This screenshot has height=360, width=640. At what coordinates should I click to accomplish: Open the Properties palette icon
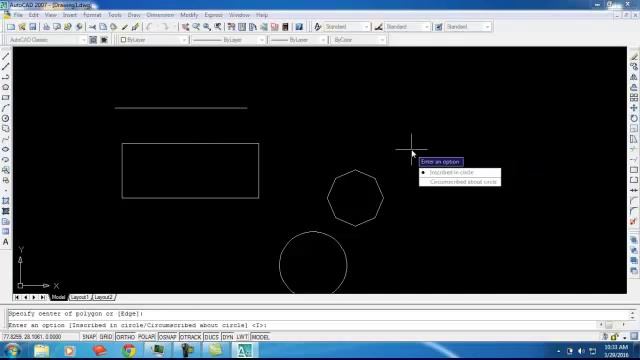[x=231, y=27]
